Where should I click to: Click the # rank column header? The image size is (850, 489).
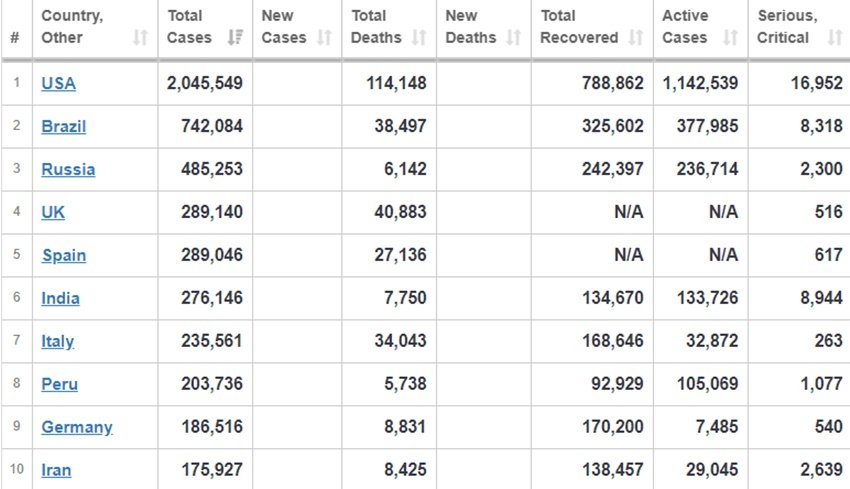click(x=15, y=37)
